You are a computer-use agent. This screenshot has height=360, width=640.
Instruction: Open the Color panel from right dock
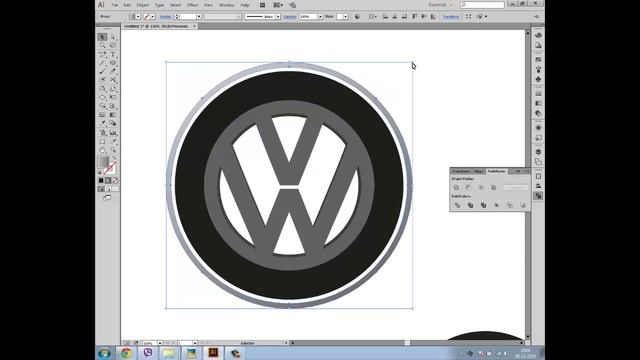[x=538, y=36]
